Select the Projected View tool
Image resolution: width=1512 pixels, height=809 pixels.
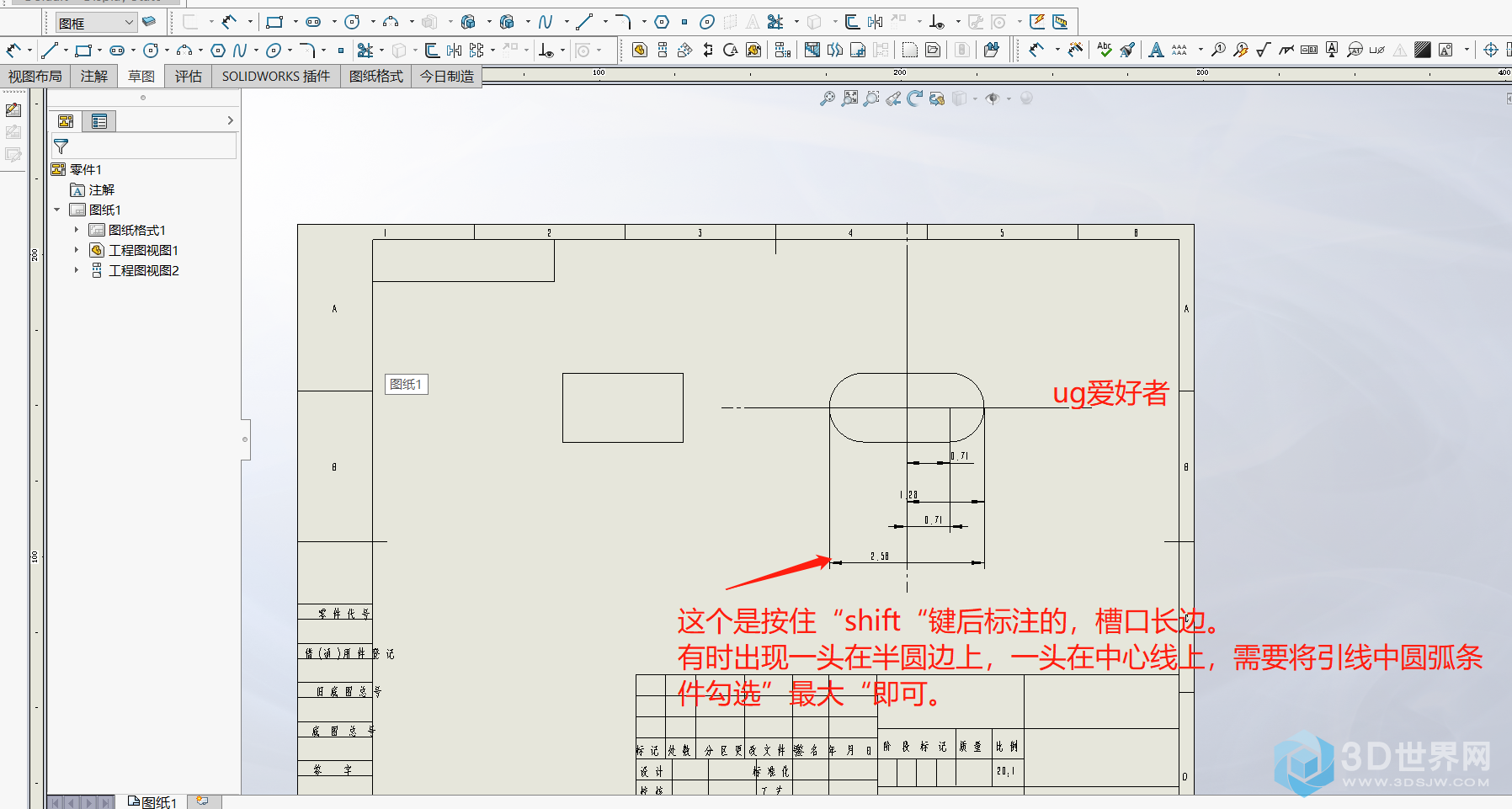click(x=663, y=51)
